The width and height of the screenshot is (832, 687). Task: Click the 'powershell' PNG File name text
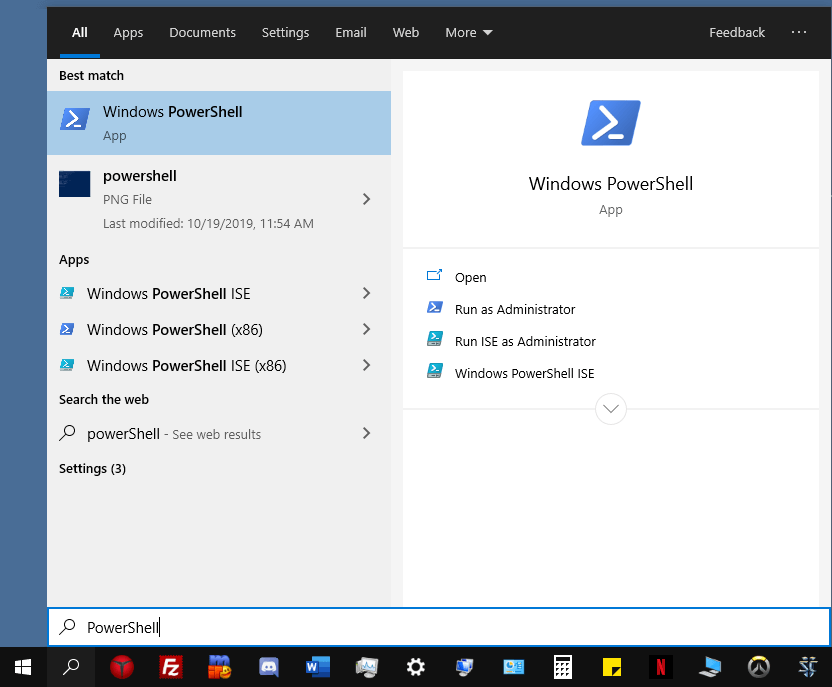[140, 176]
